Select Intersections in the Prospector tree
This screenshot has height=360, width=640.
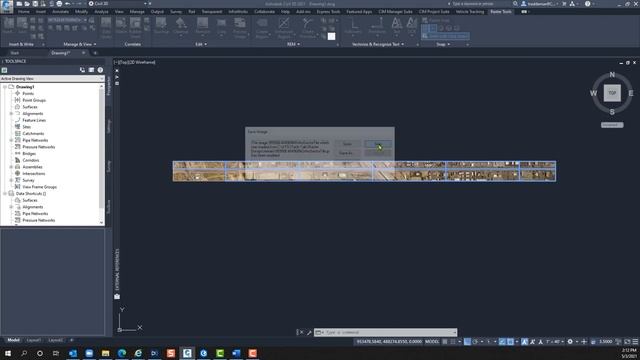point(33,173)
